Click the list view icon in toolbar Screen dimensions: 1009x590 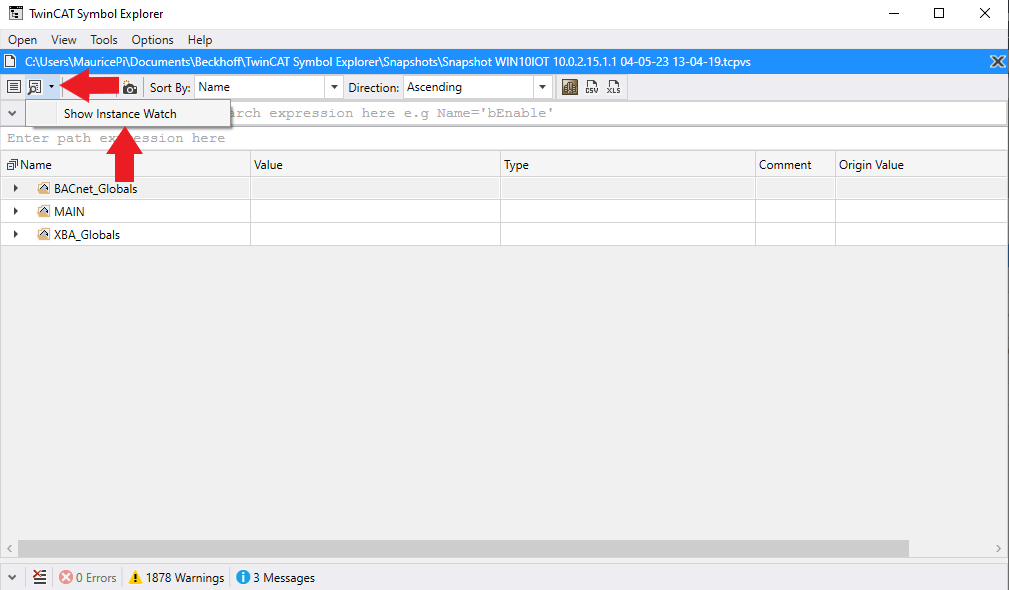pos(14,87)
